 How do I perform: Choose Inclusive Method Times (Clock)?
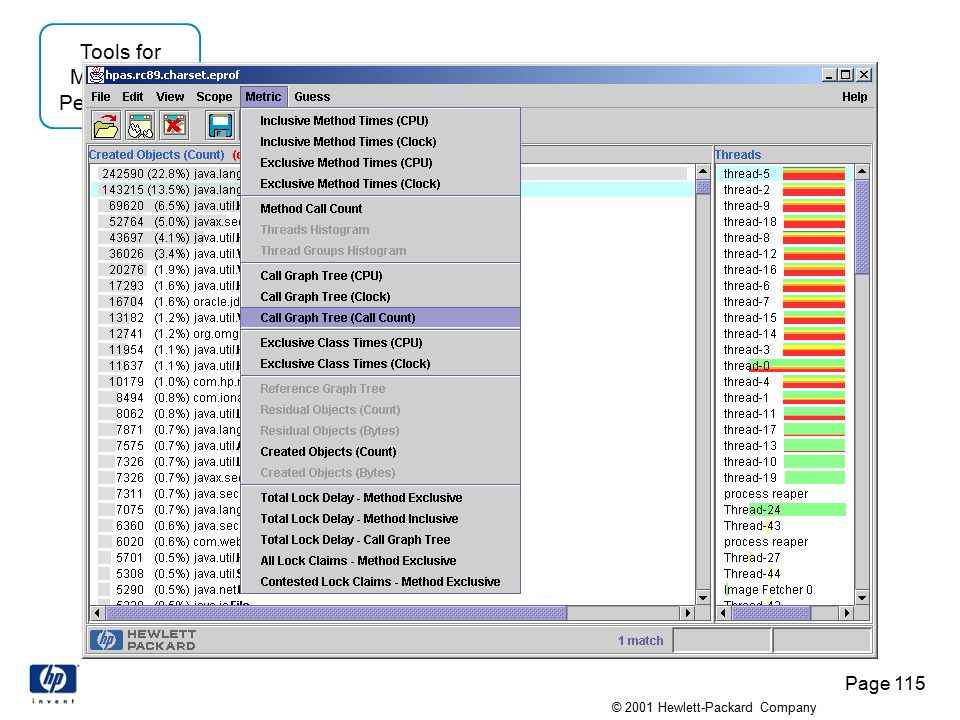pos(380,141)
